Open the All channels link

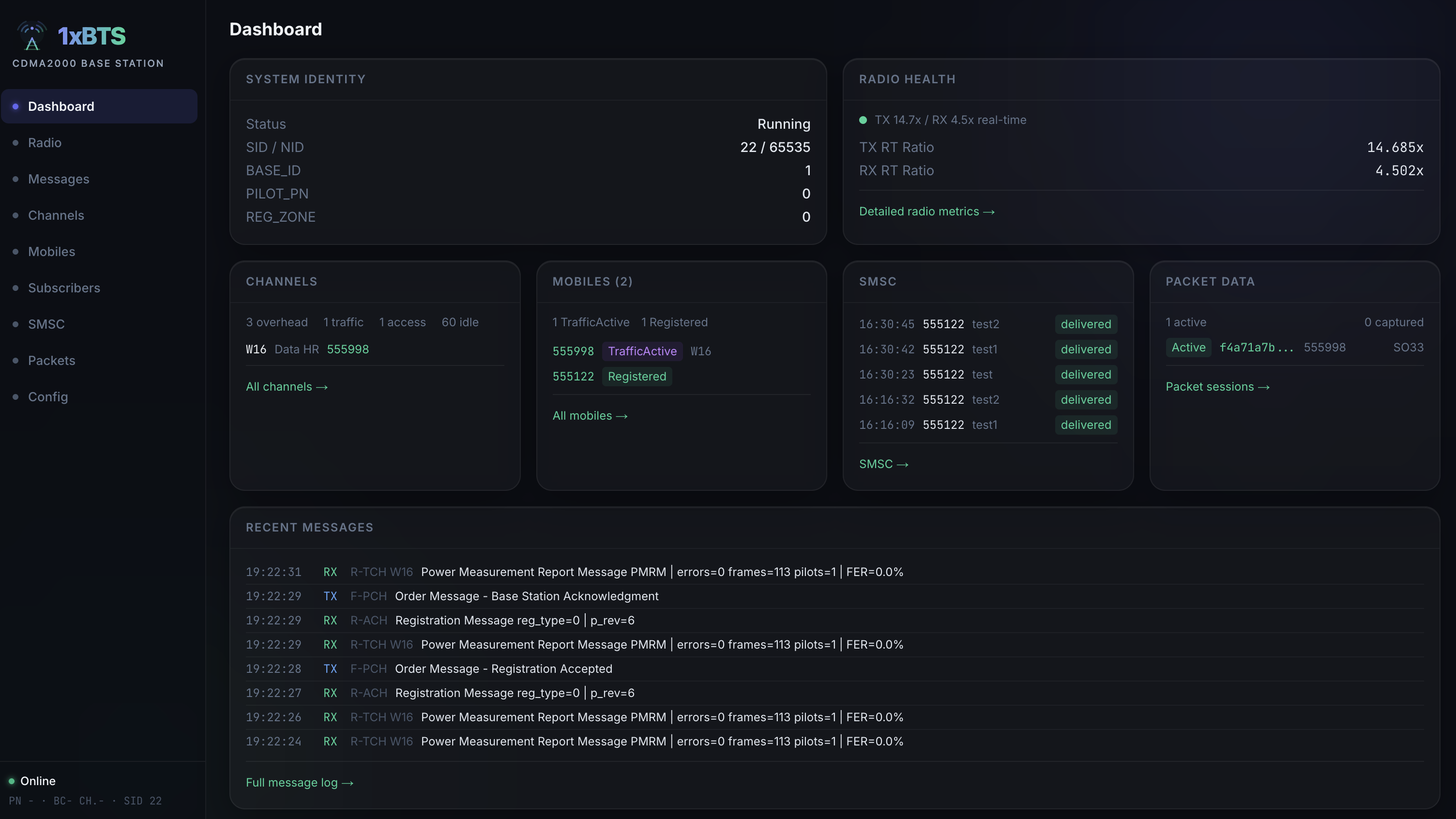click(287, 387)
